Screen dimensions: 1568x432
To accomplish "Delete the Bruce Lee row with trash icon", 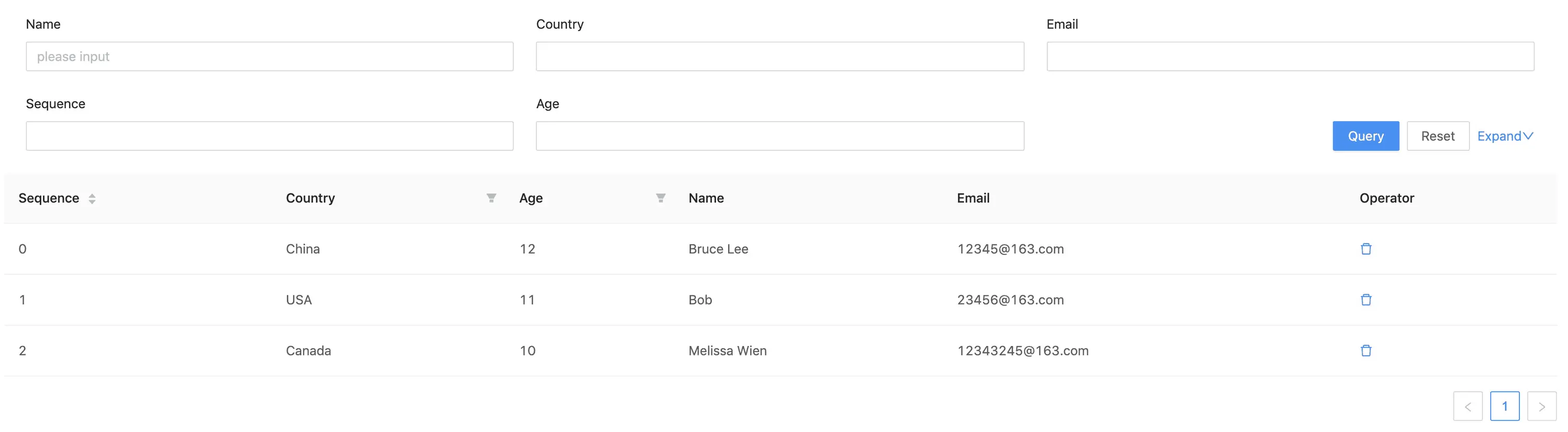I will 1365,249.
